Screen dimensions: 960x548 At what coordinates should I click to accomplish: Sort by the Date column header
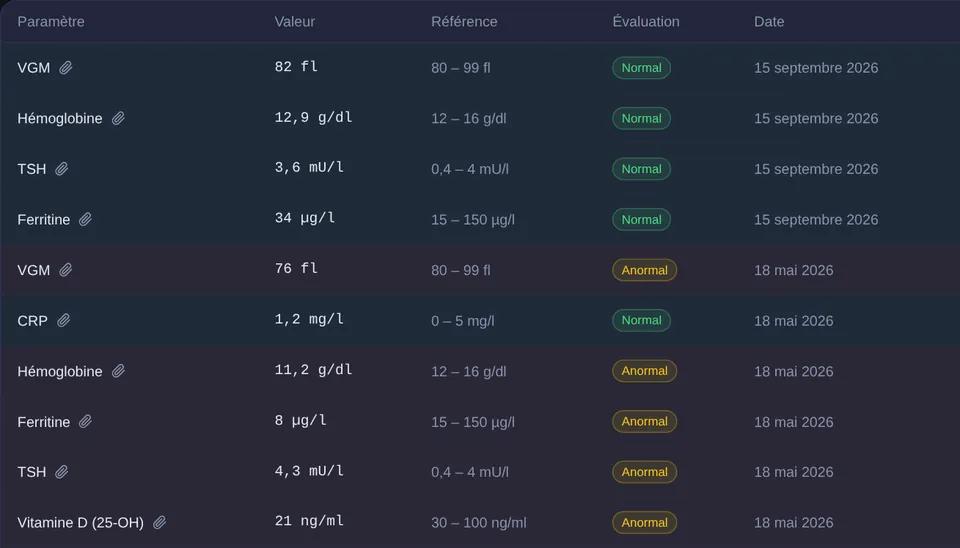click(x=769, y=21)
